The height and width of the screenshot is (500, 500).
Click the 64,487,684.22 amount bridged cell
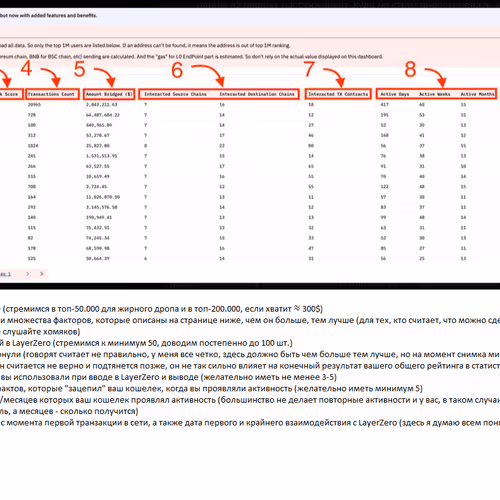[x=103, y=115]
